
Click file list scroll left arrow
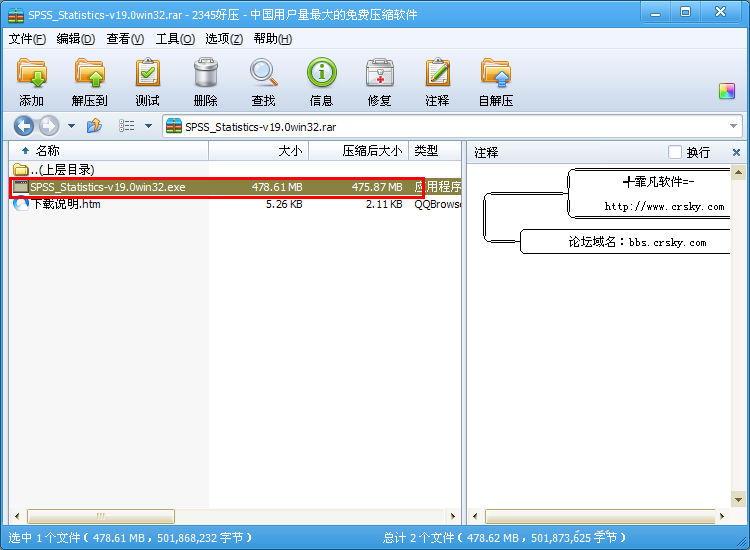tap(17, 517)
